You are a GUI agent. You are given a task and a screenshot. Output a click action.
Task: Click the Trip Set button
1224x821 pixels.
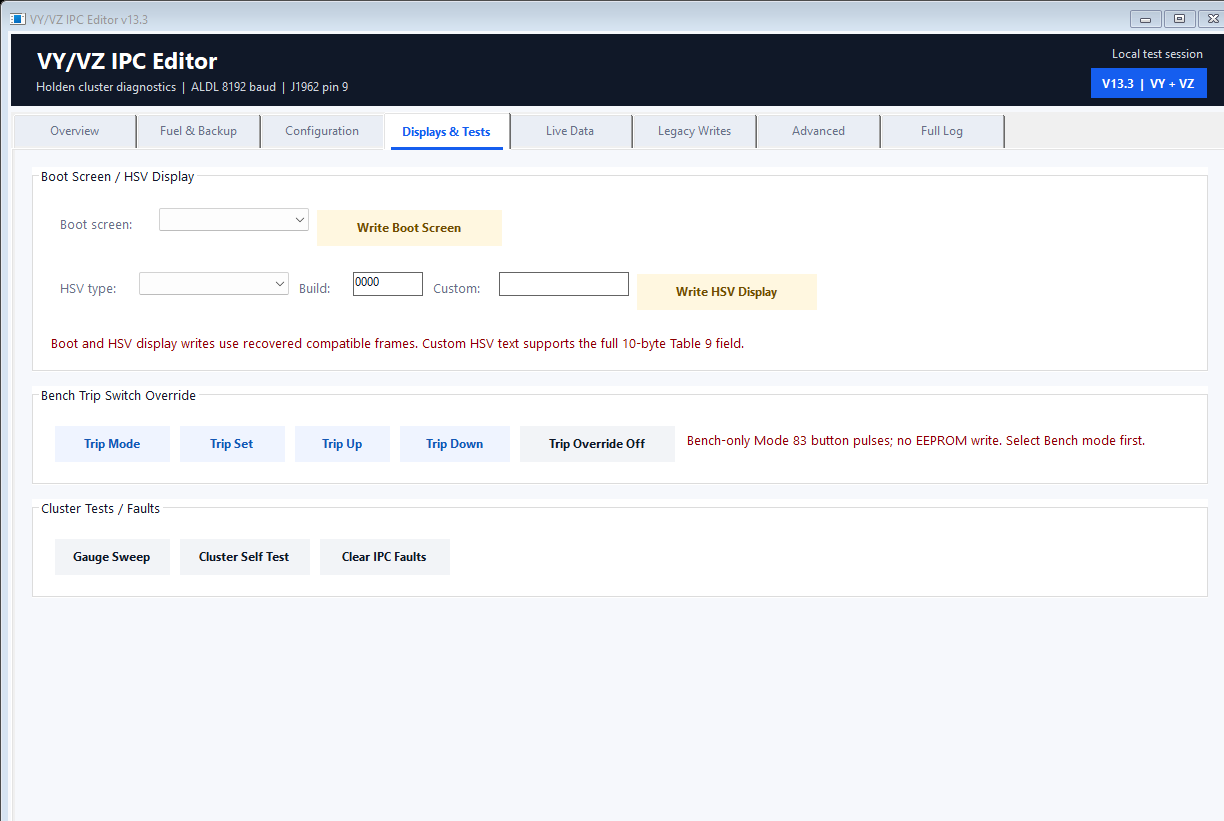[232, 444]
